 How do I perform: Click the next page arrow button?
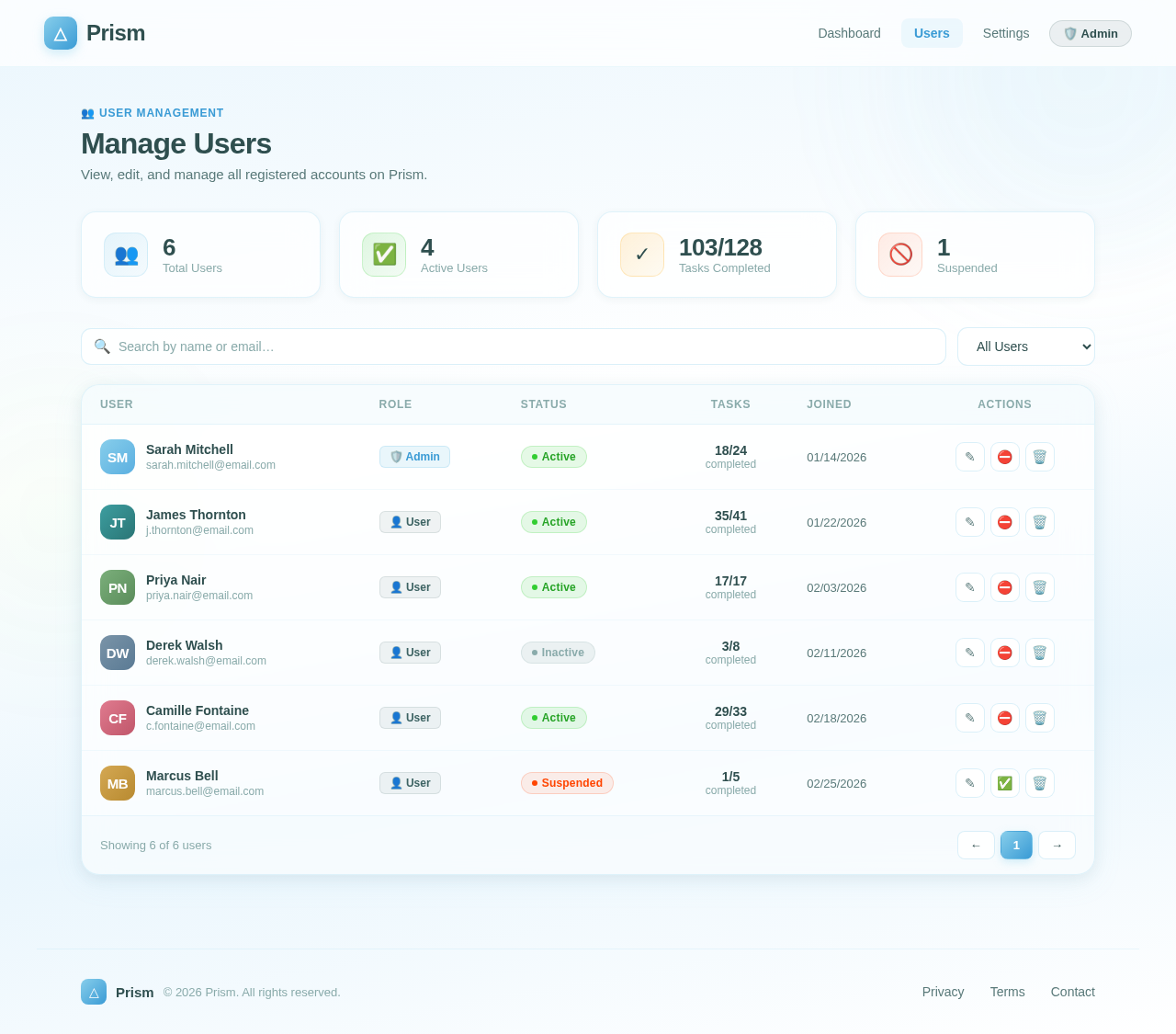click(x=1057, y=845)
